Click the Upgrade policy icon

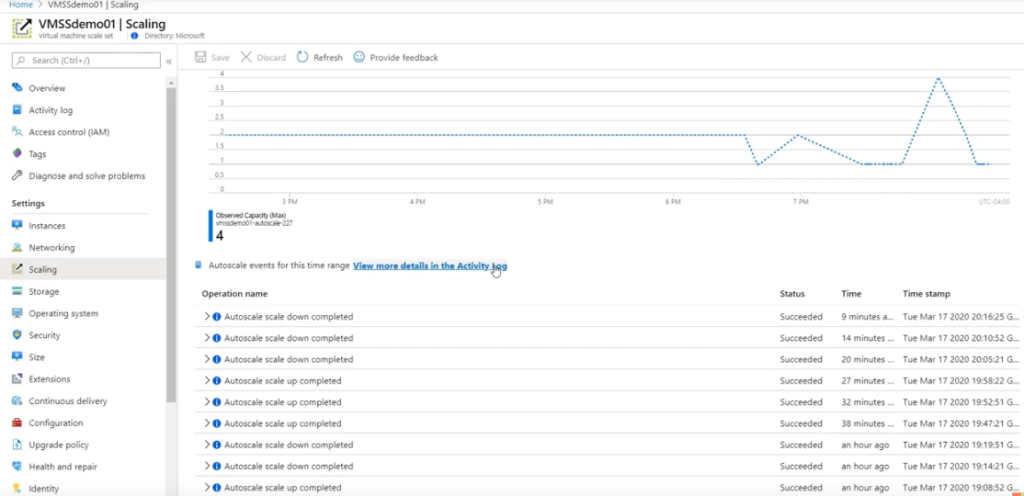point(17,444)
